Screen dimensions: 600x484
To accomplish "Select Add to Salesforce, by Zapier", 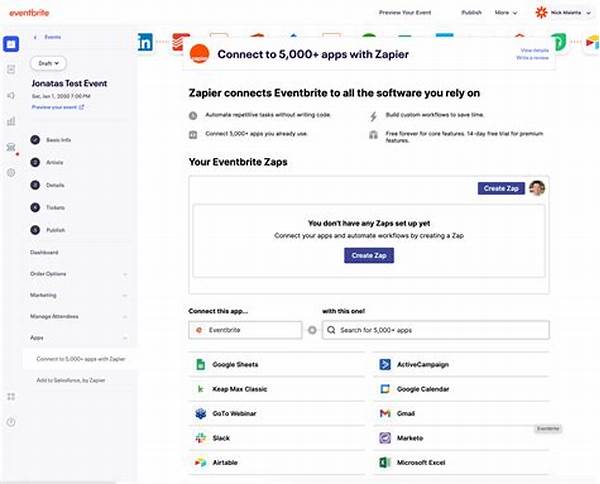I will (71, 380).
